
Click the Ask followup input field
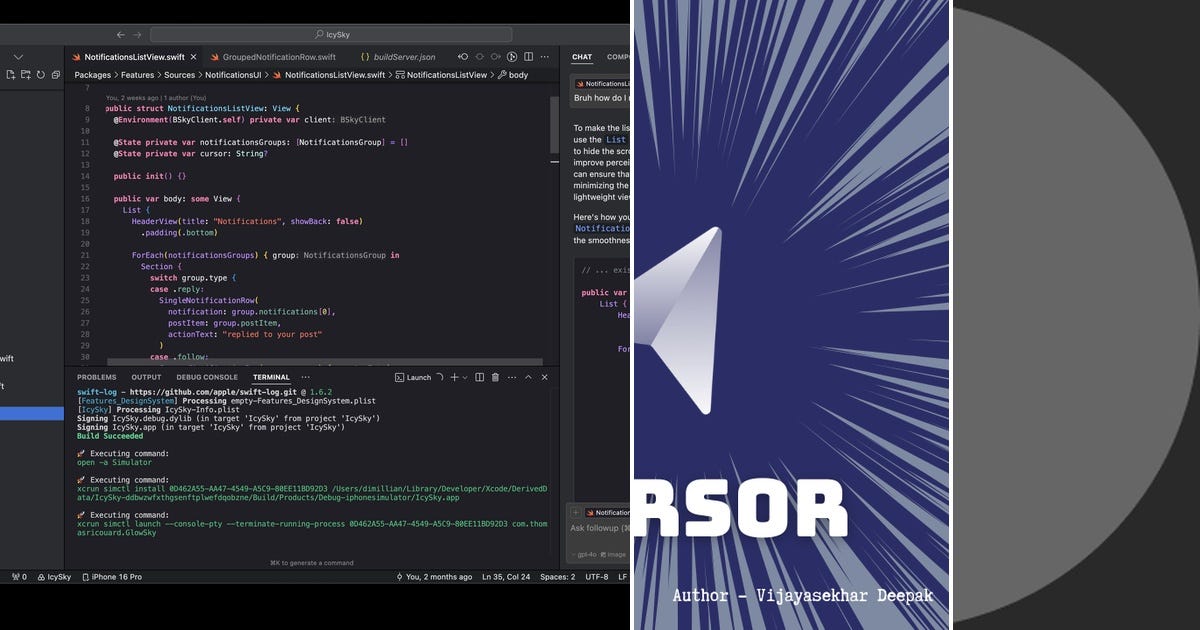(600, 528)
